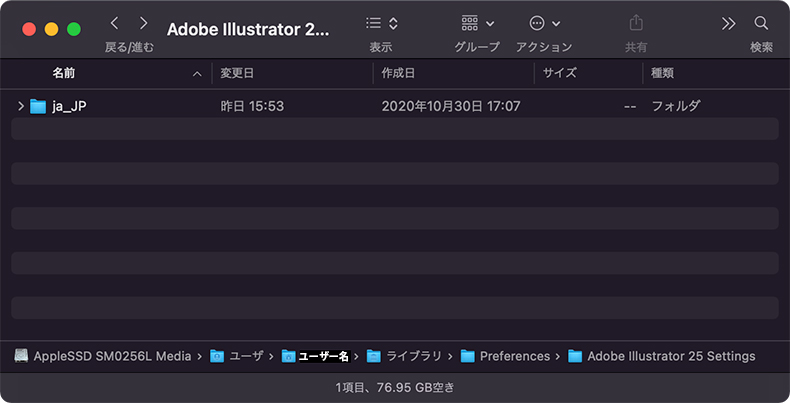Click the 昨日 15:53 modified date cell
Screen dimensions: 790x403
(x=252, y=106)
